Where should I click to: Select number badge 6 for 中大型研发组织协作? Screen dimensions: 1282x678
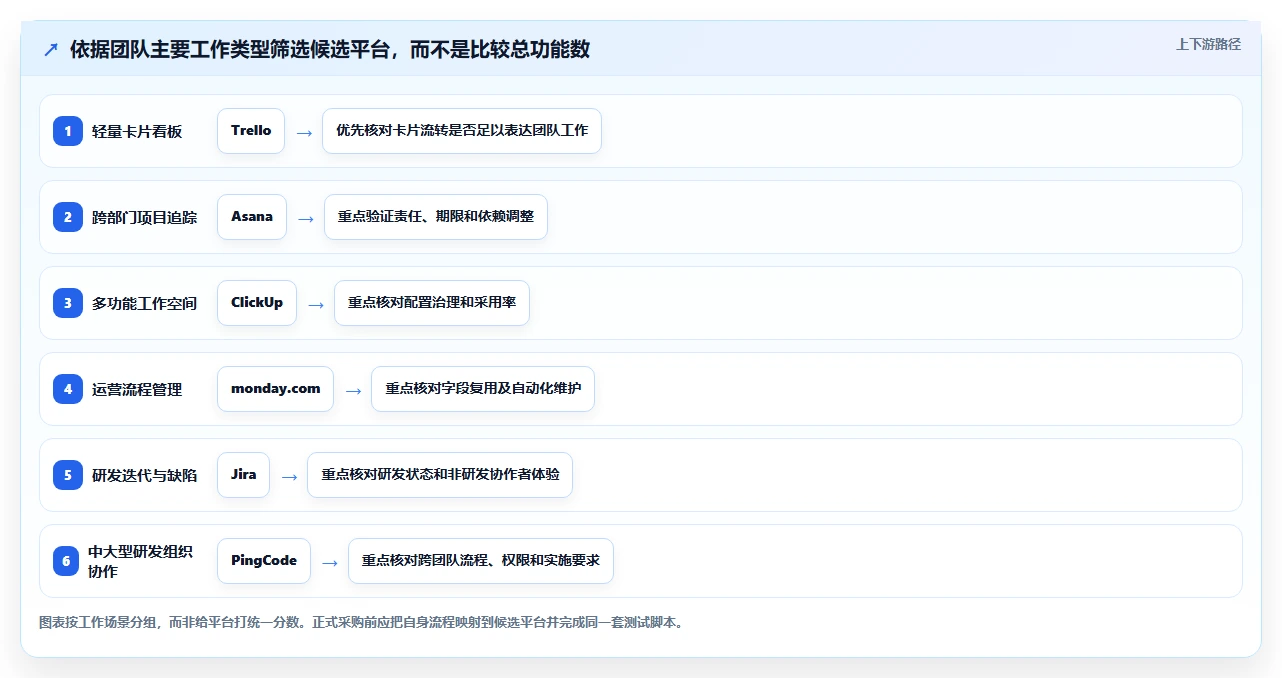(66, 561)
